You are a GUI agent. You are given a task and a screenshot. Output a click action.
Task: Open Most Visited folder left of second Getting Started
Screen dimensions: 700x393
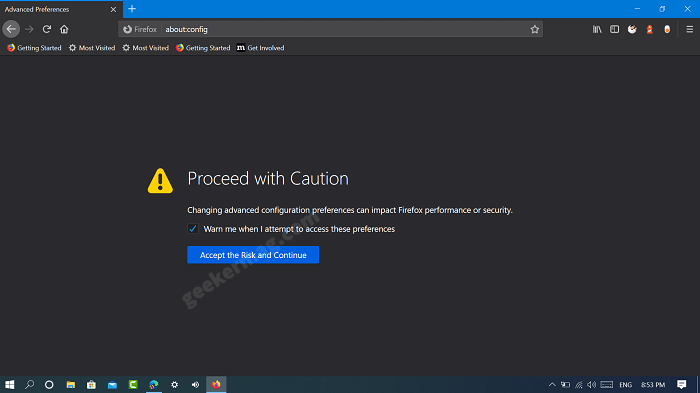click(146, 48)
